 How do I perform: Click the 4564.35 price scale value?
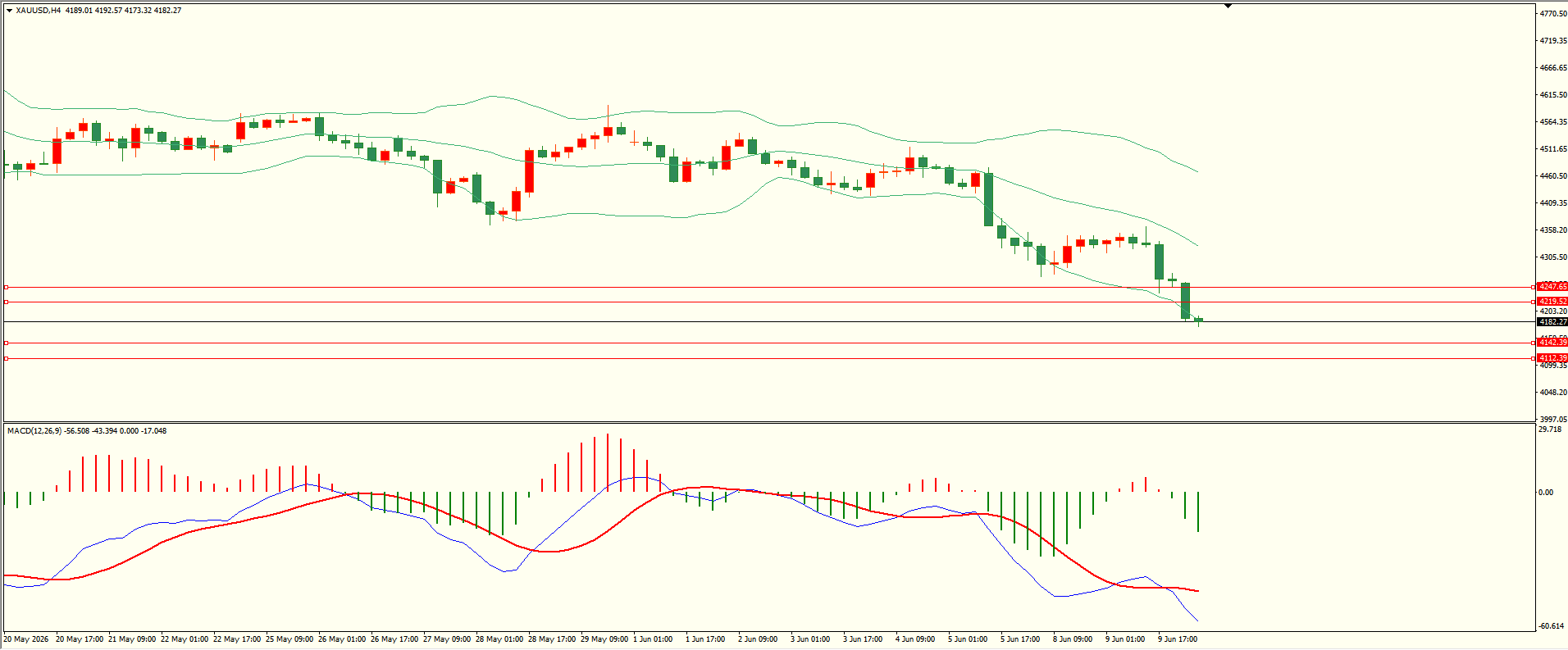(1553, 122)
